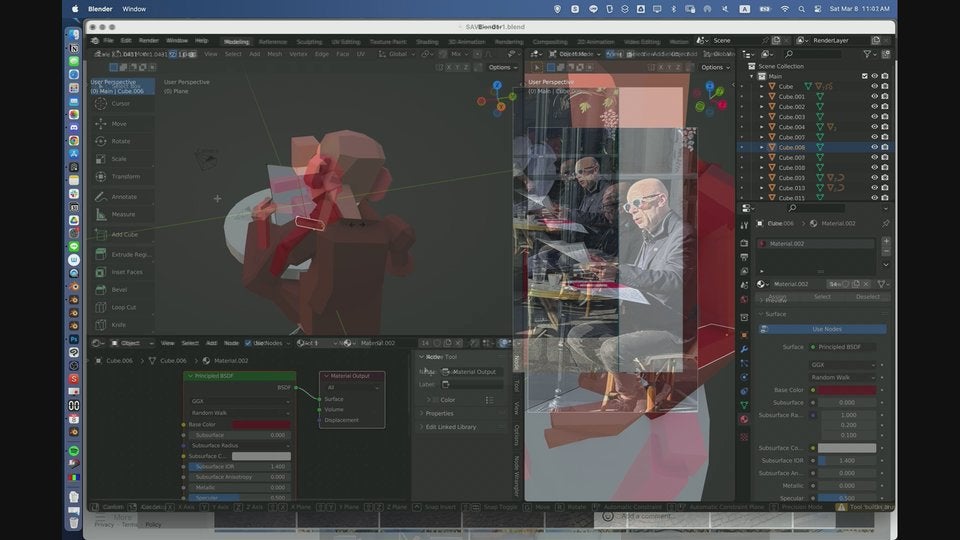The height and width of the screenshot is (540, 960).
Task: Toggle Main collection visibility eye
Action: 874,77
